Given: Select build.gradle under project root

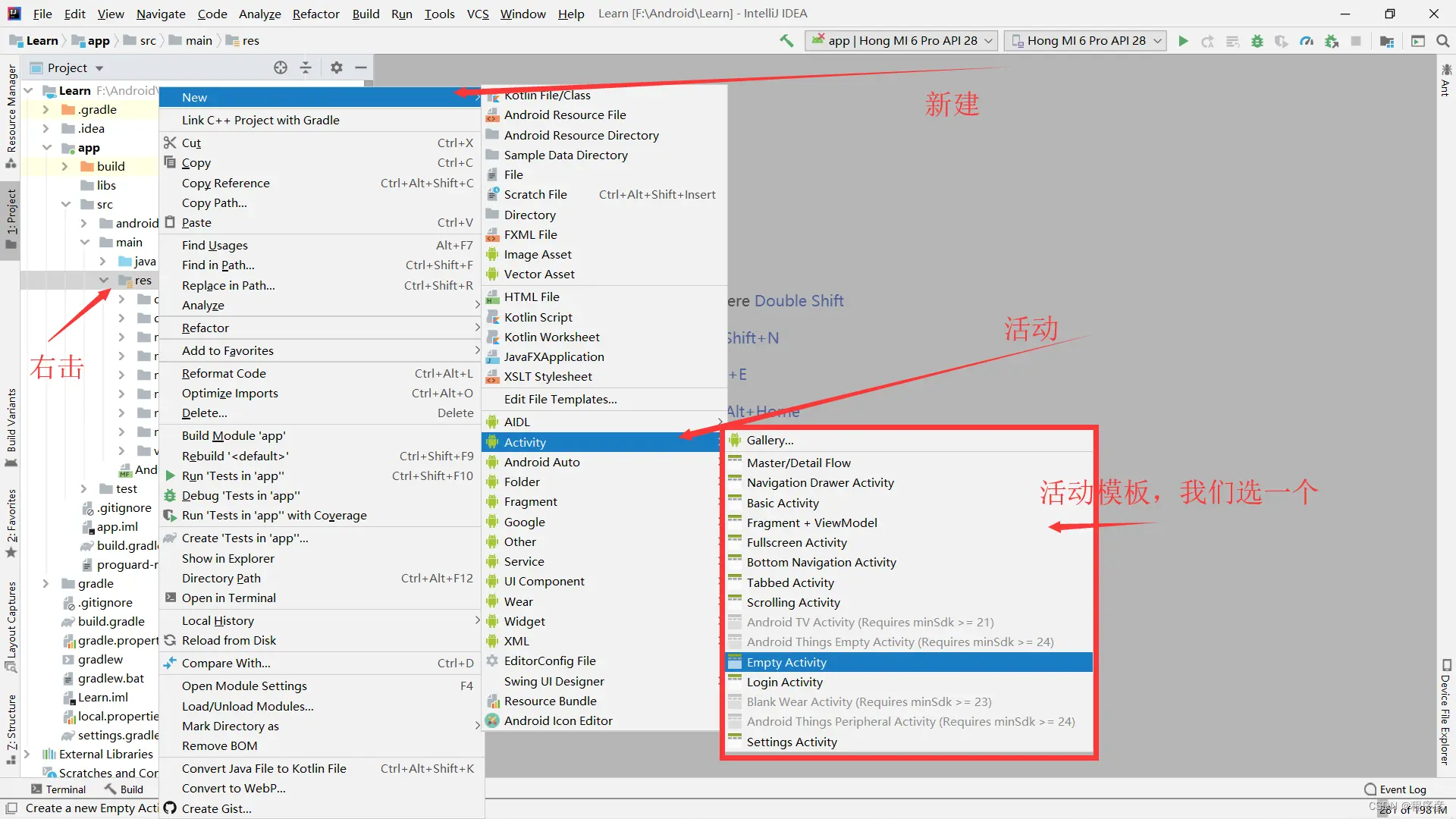Looking at the screenshot, I should [x=111, y=621].
